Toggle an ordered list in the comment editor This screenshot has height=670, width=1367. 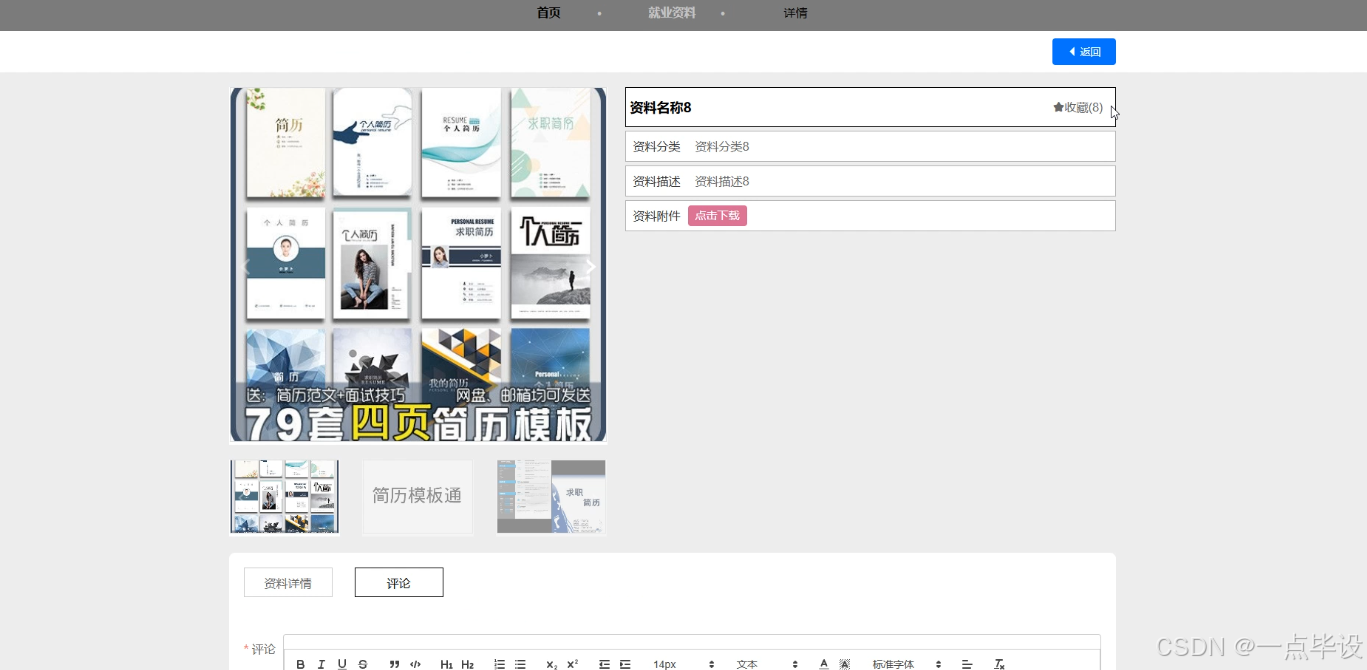pyautogui.click(x=500, y=664)
